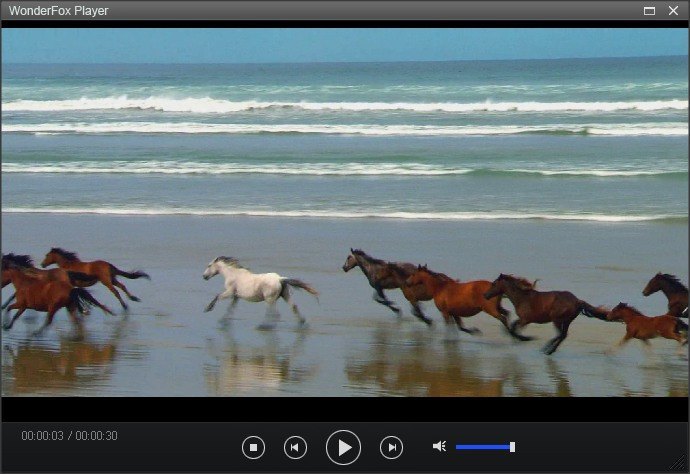Skip to the next track

tap(391, 447)
